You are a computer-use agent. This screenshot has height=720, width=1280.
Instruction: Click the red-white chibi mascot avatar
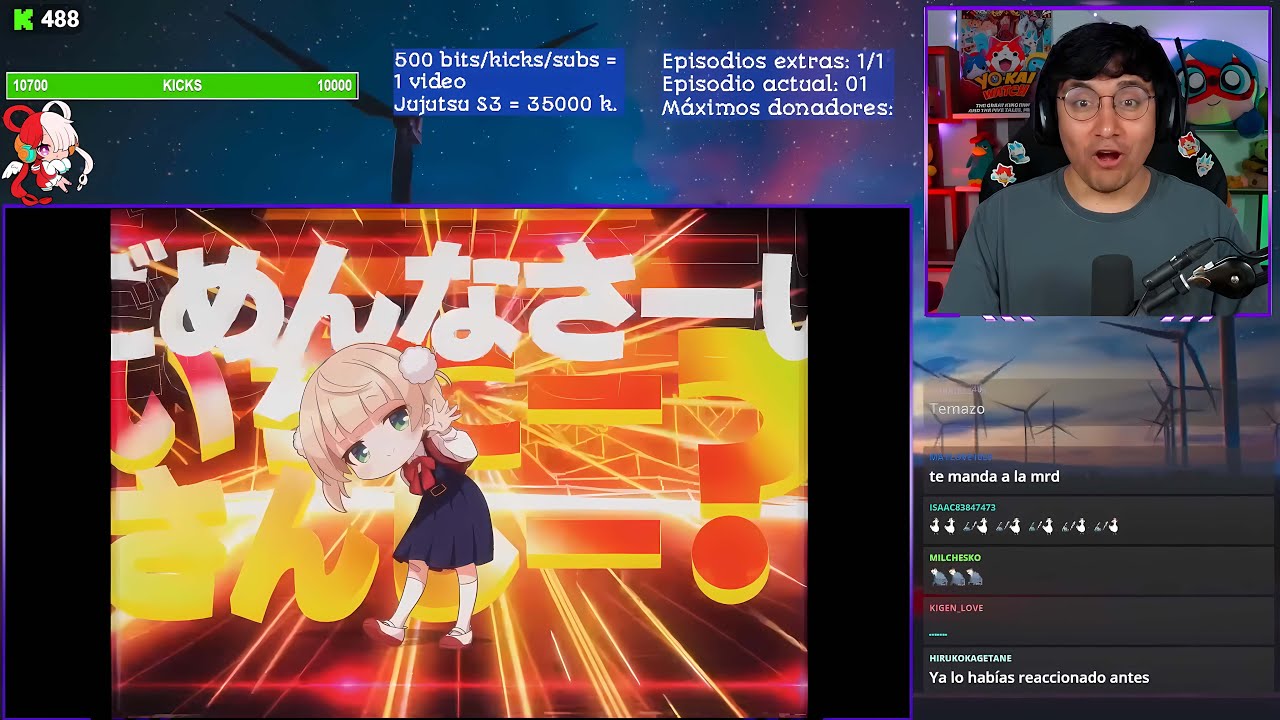(46, 152)
